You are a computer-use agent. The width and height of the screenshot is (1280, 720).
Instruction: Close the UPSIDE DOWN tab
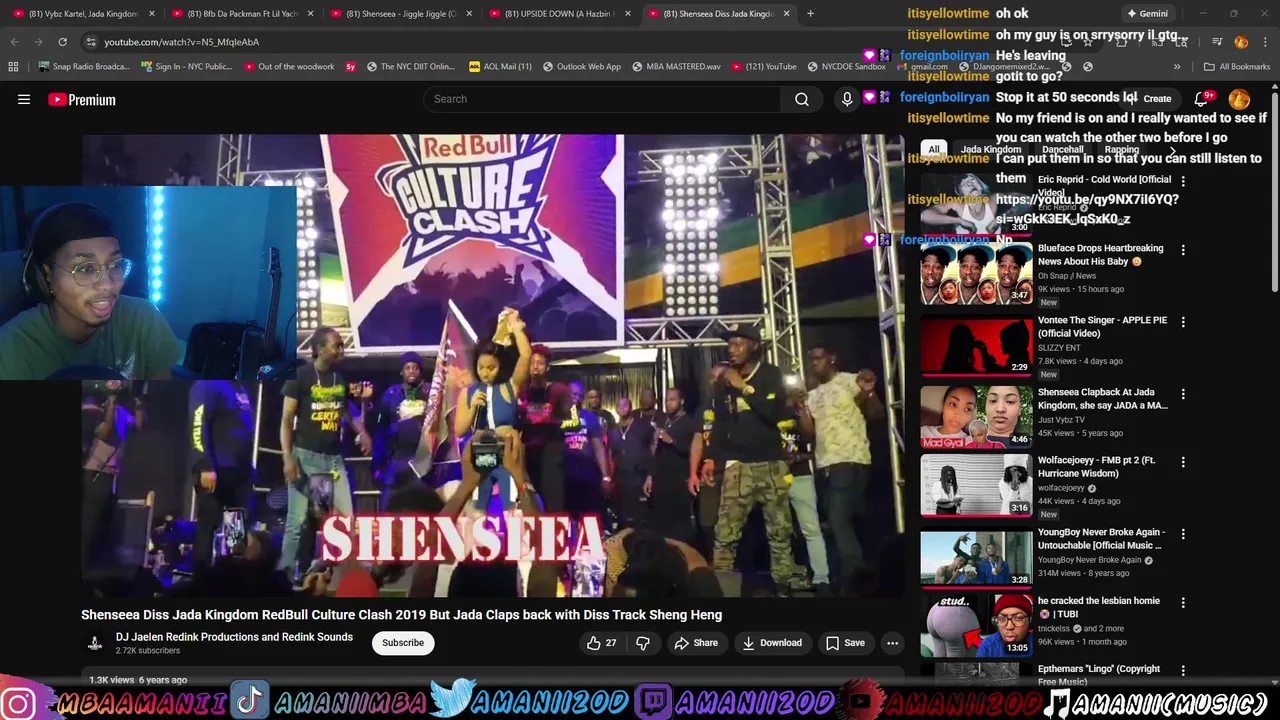[x=628, y=14]
